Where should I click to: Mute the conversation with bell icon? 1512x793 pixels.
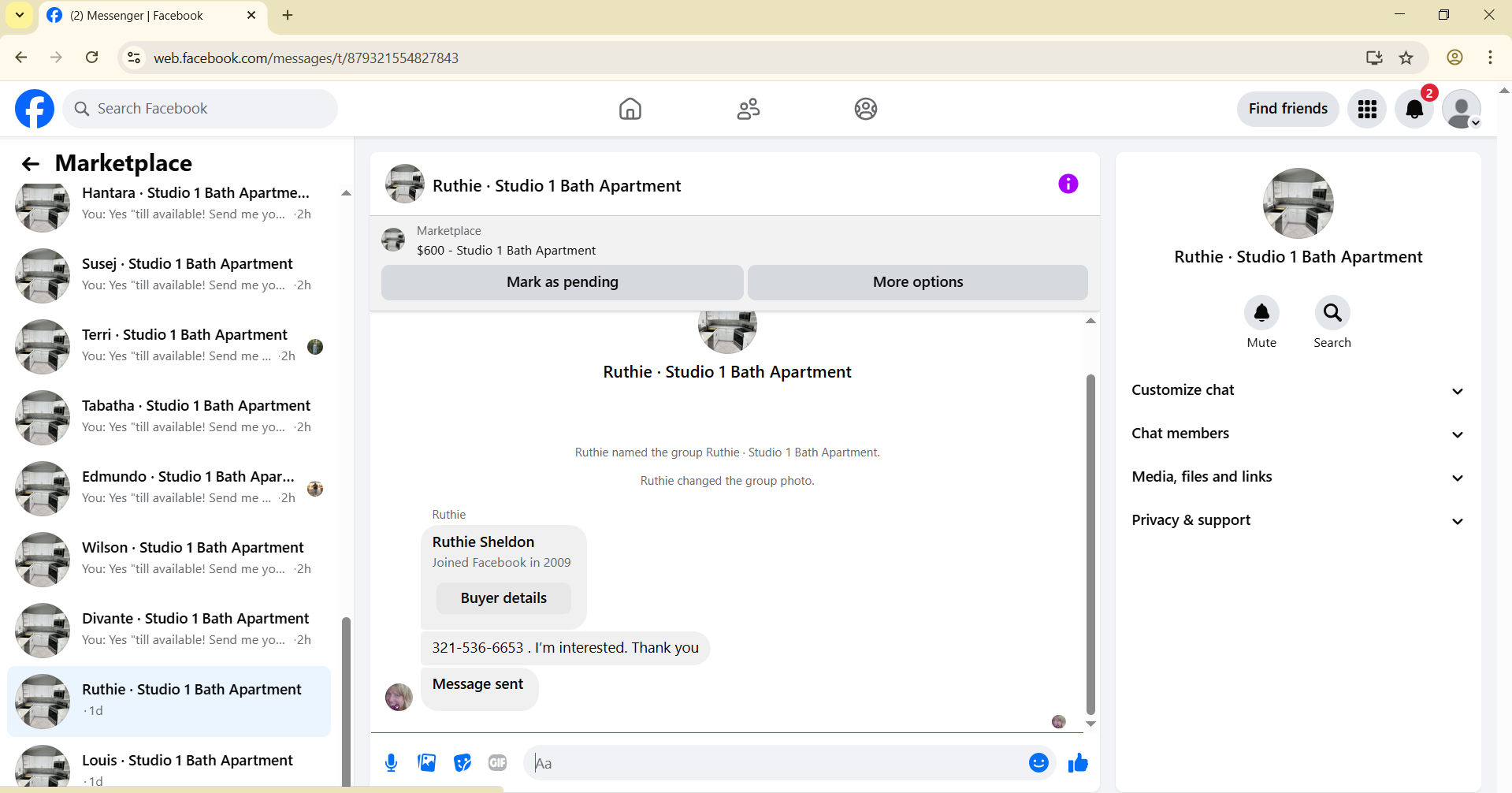[x=1261, y=313]
